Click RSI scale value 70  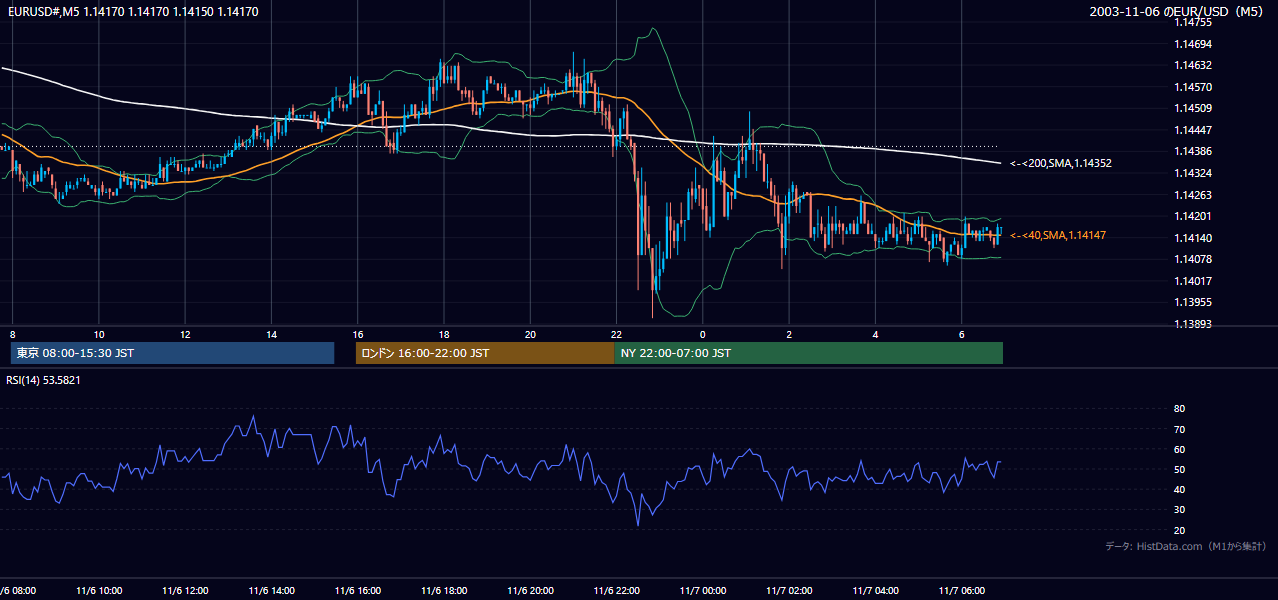coord(1179,429)
